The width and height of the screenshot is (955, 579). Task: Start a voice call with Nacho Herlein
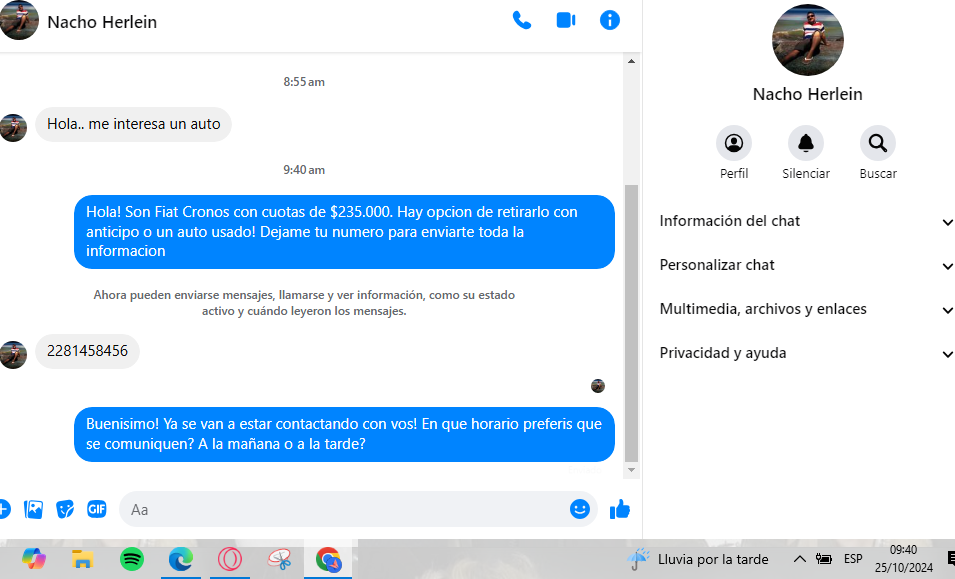click(522, 20)
